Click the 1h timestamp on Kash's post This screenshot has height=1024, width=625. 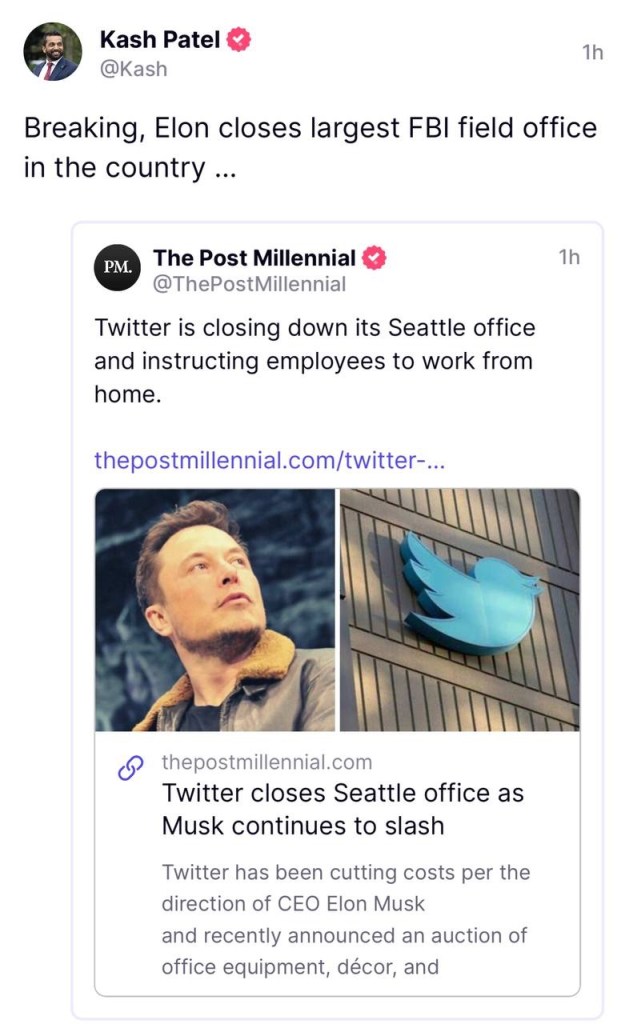(x=592, y=52)
